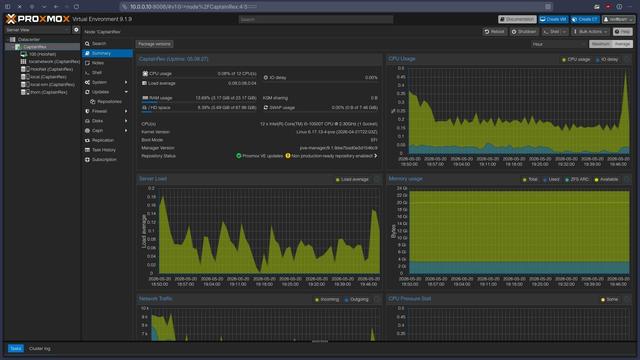Open repository status details arrow
The width and height of the screenshot is (640, 360).
(376, 156)
